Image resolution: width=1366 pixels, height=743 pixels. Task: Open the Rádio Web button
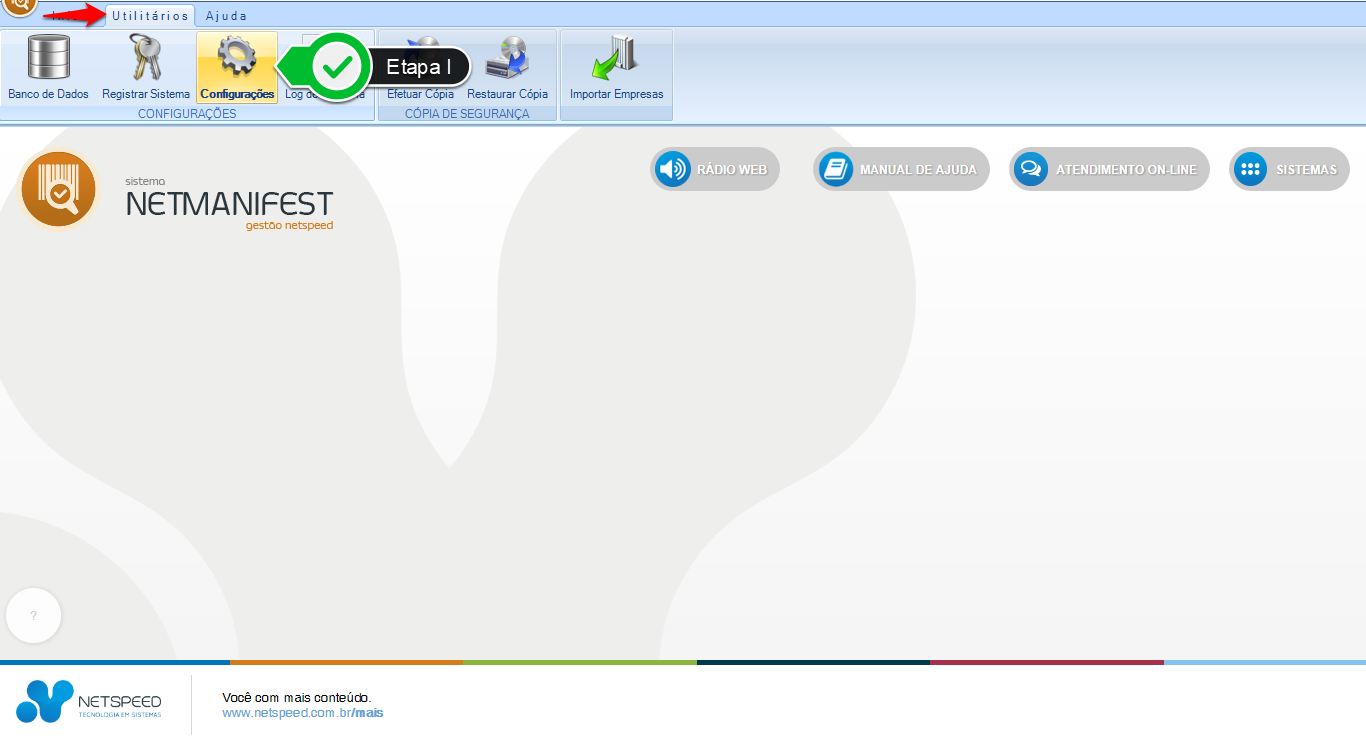[714, 169]
